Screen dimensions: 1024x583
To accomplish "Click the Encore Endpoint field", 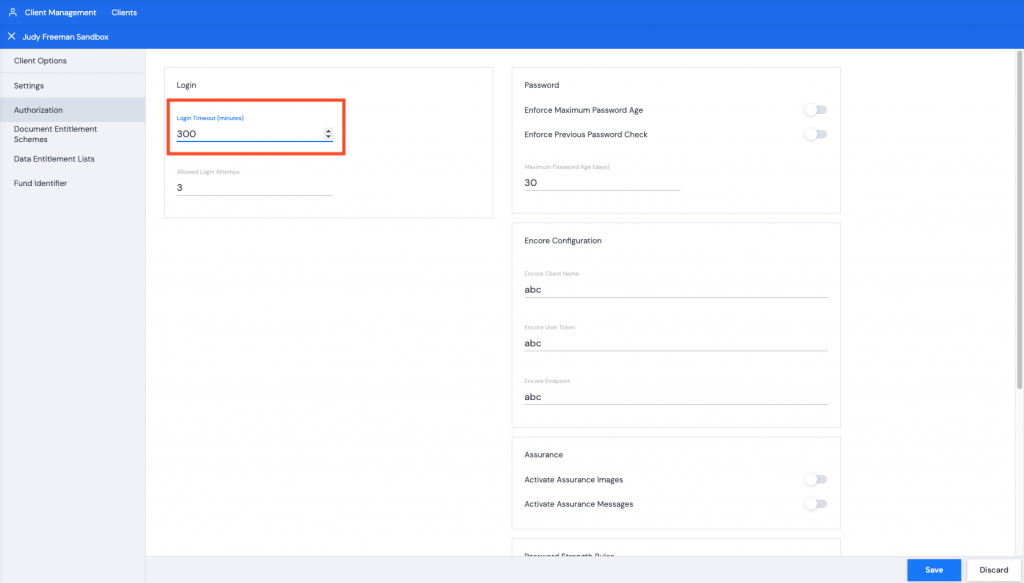I will [676, 397].
